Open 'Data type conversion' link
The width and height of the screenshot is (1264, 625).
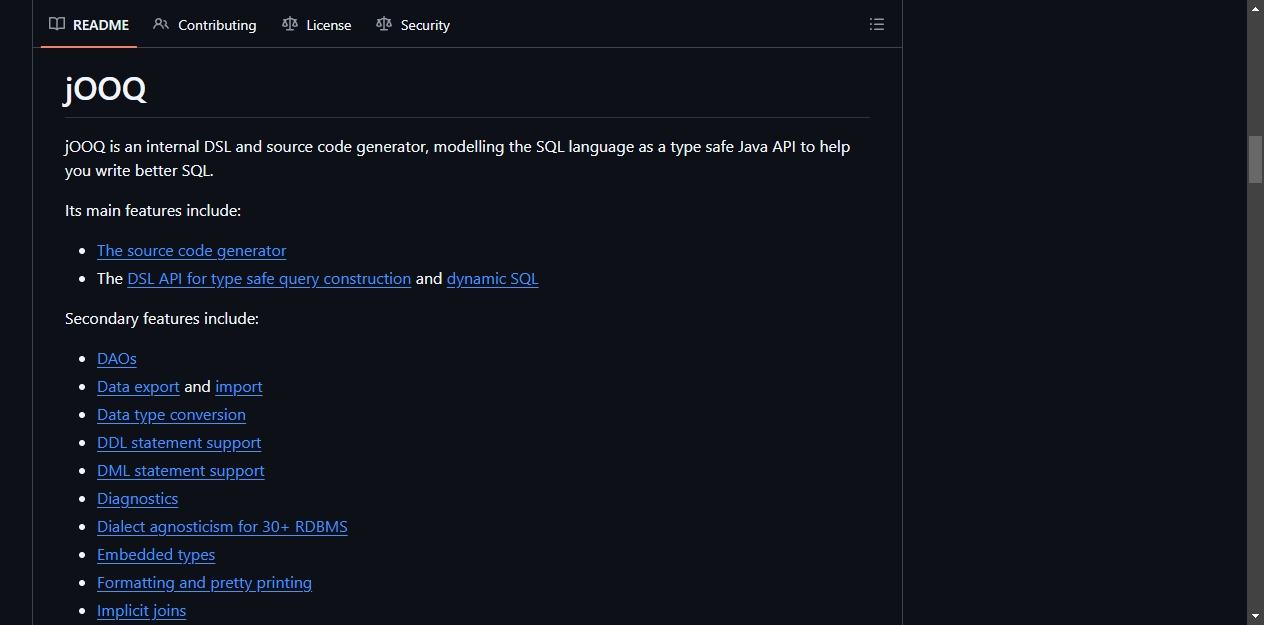(171, 415)
